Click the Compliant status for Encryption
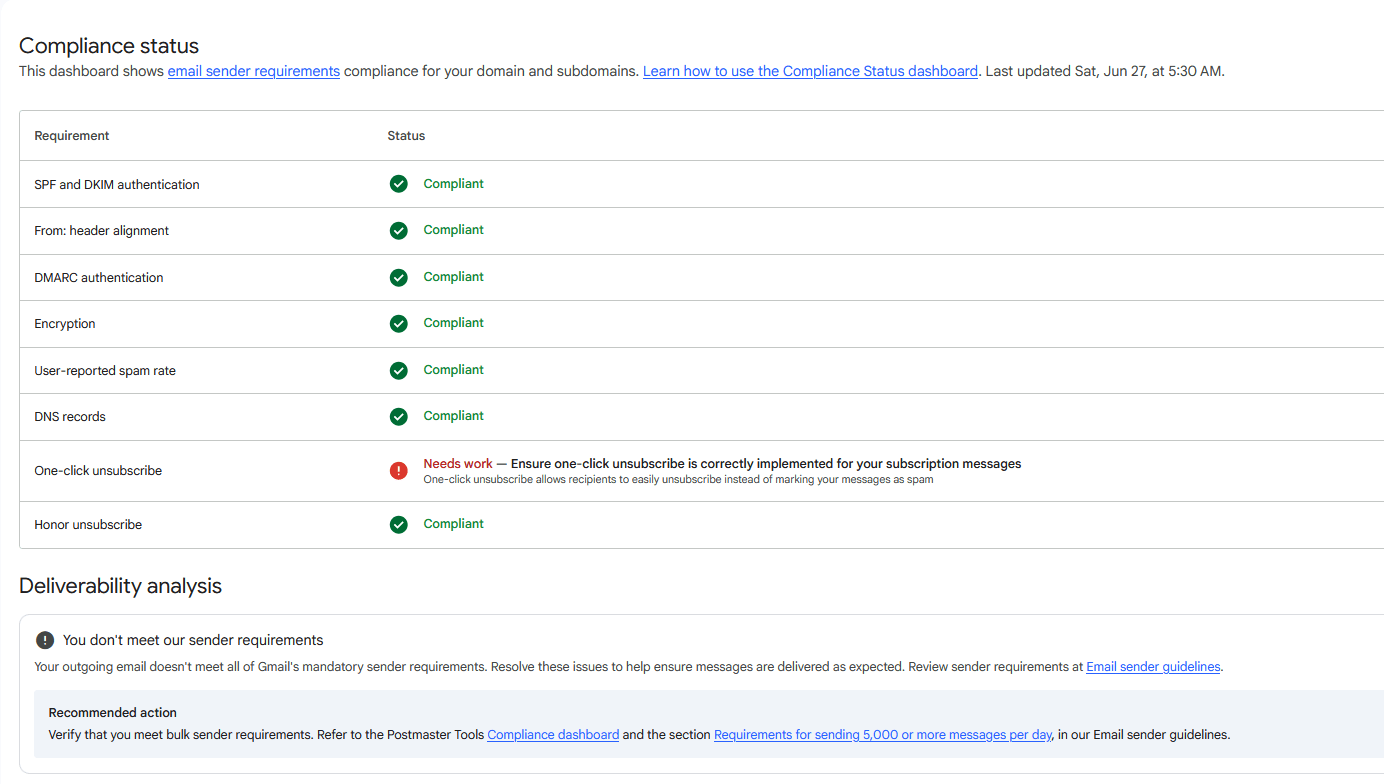The image size is (1384, 784). pyautogui.click(x=454, y=323)
